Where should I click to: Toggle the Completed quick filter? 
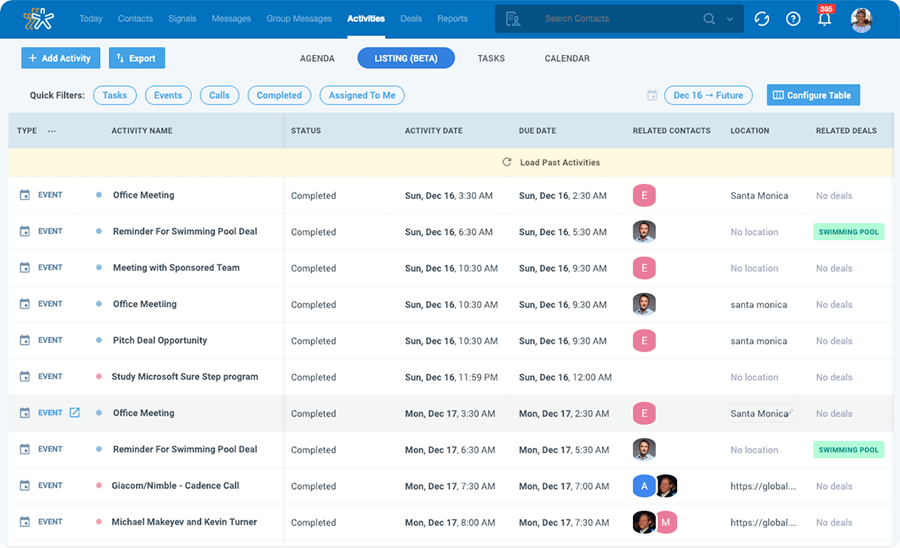(x=279, y=95)
